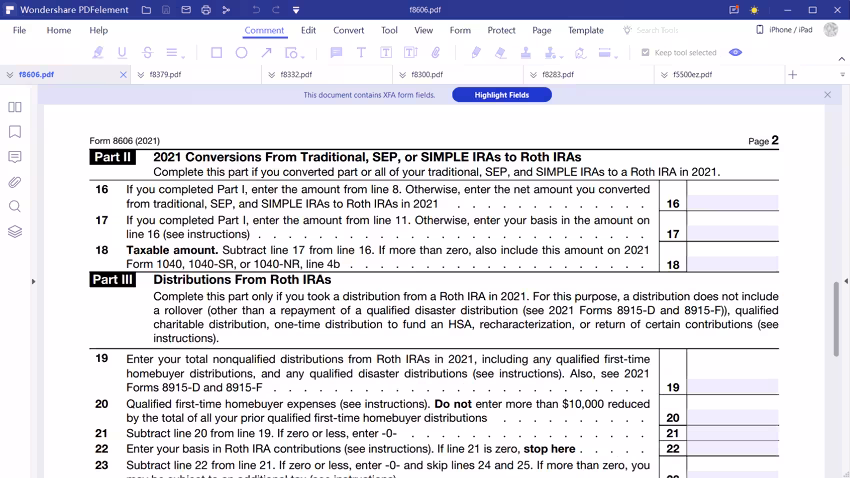Image resolution: width=850 pixels, height=478 pixels.
Task: Select the Underline annotation tool
Action: (122, 53)
